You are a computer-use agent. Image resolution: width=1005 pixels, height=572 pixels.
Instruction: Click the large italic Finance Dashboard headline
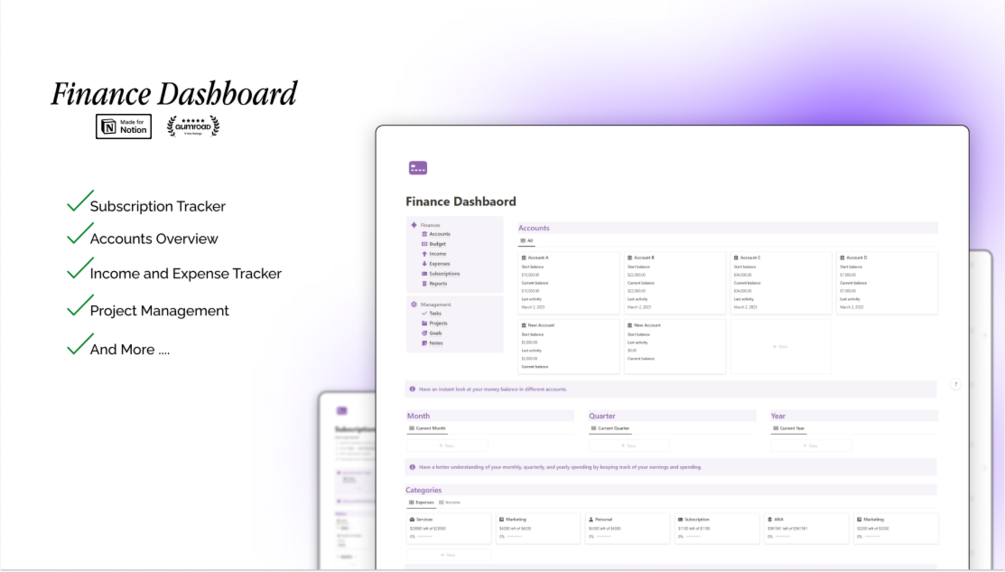pos(174,94)
